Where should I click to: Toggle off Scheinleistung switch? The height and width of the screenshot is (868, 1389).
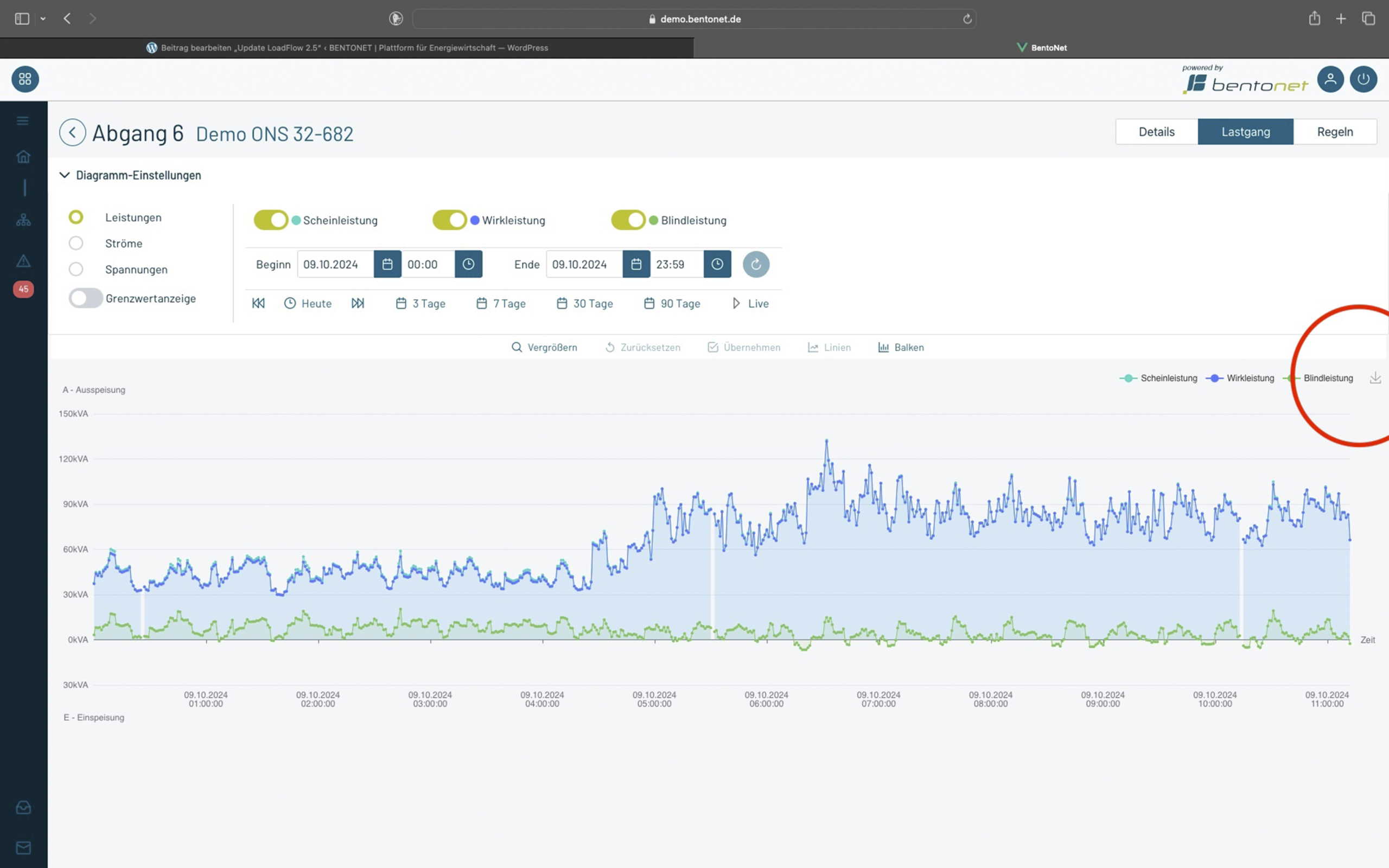click(271, 220)
